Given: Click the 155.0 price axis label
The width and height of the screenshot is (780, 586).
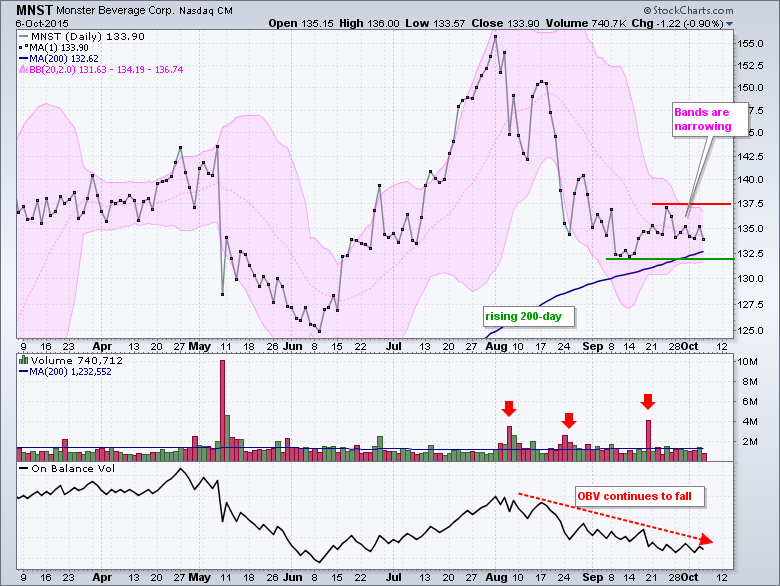Looking at the screenshot, I should pyautogui.click(x=750, y=44).
